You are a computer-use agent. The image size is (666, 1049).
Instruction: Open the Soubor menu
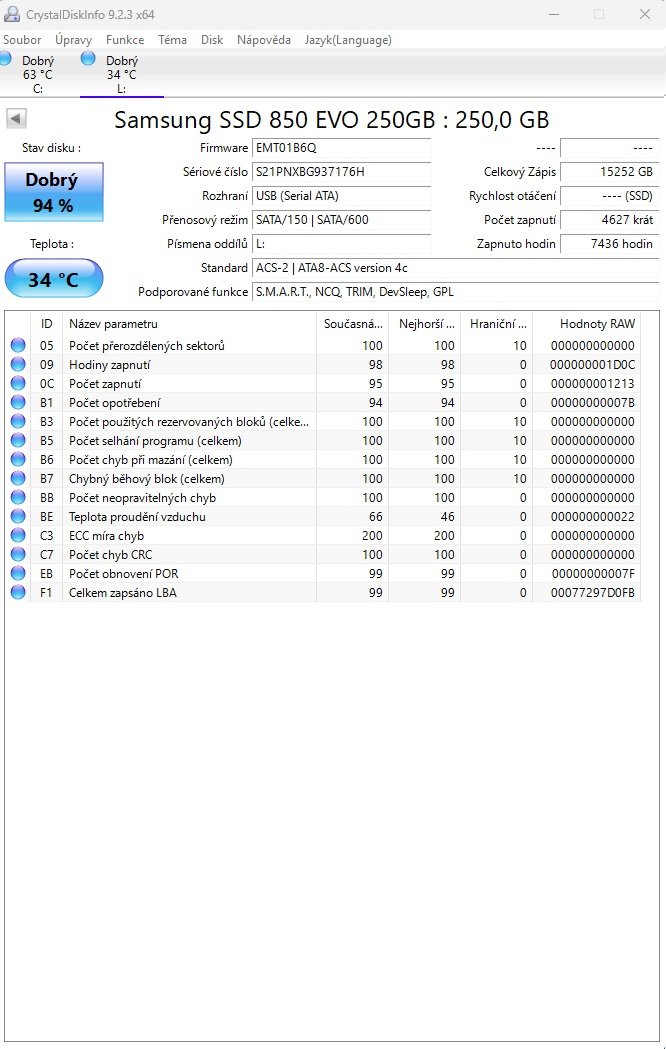pos(22,39)
